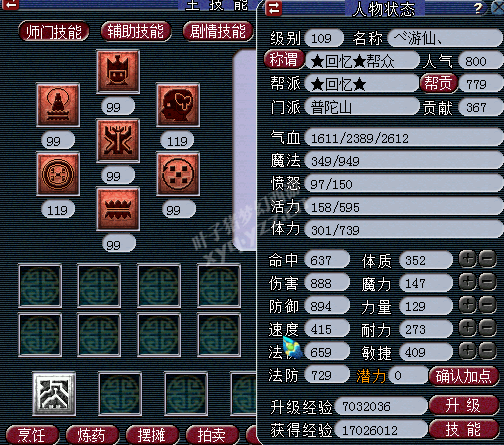Select the seated Buddha pagoda skill icon
The height and width of the screenshot is (445, 504).
tap(58, 105)
